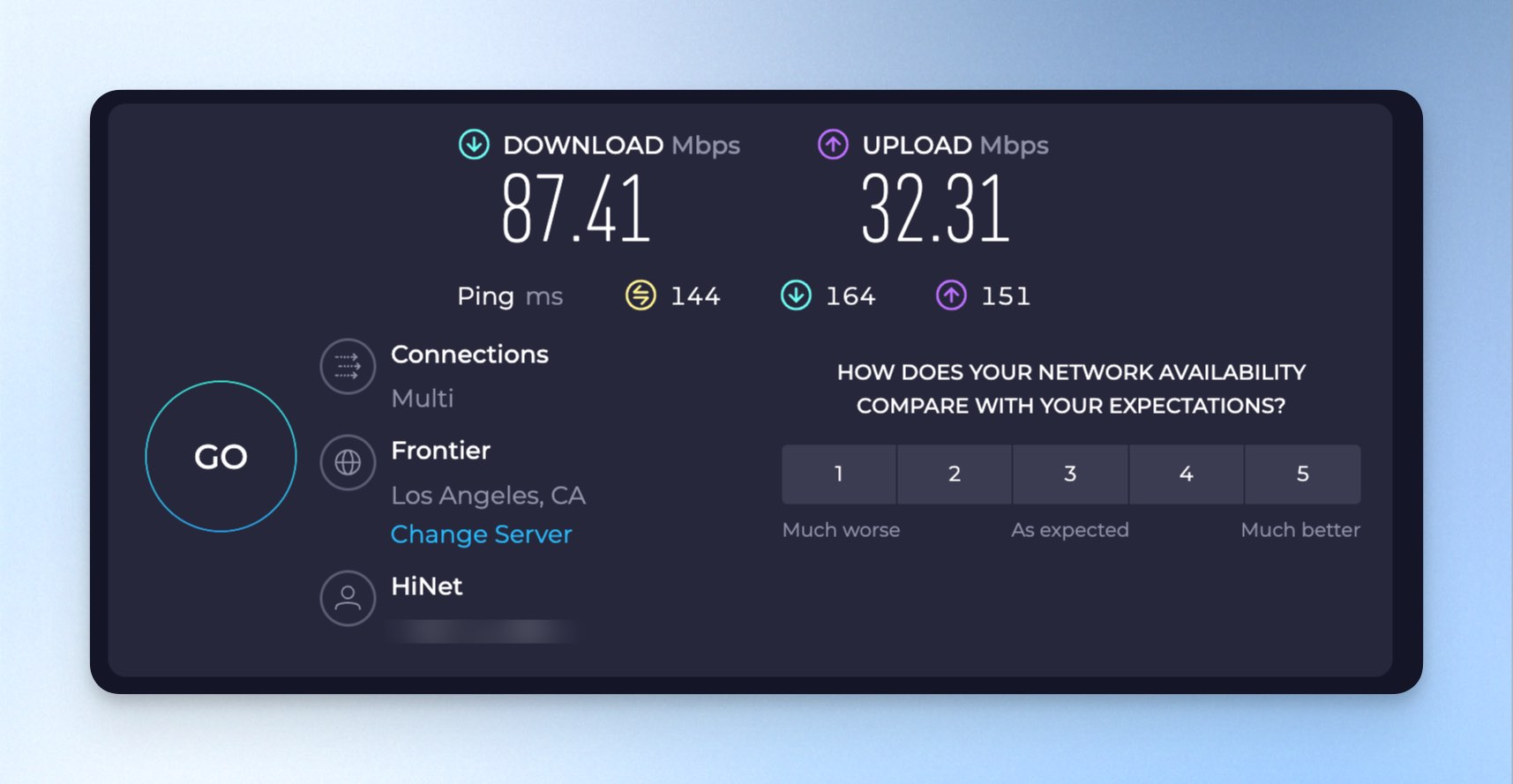Click the GO button to start test

[221, 456]
